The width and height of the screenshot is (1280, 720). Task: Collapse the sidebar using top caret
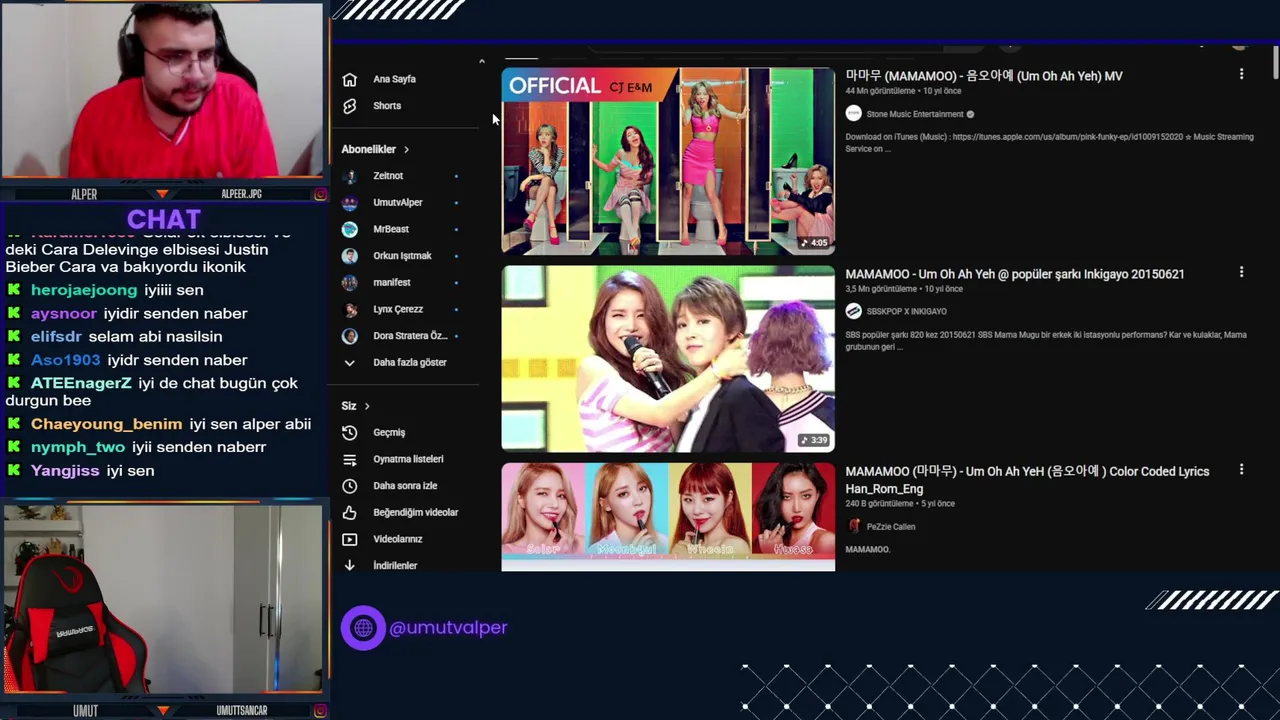[481, 62]
